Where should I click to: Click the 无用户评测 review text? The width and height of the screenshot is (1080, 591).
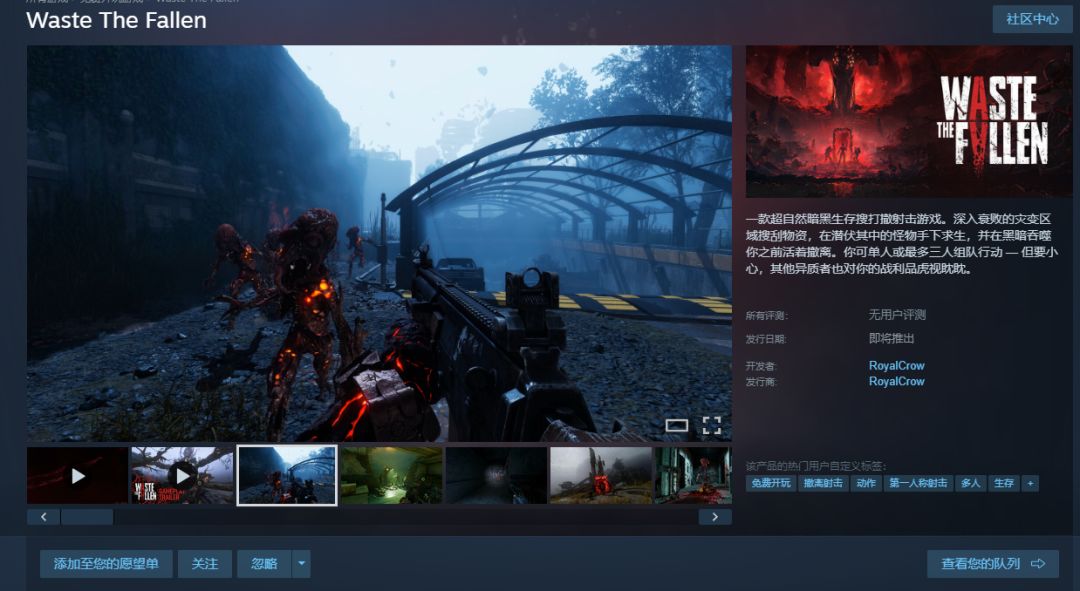tap(897, 315)
